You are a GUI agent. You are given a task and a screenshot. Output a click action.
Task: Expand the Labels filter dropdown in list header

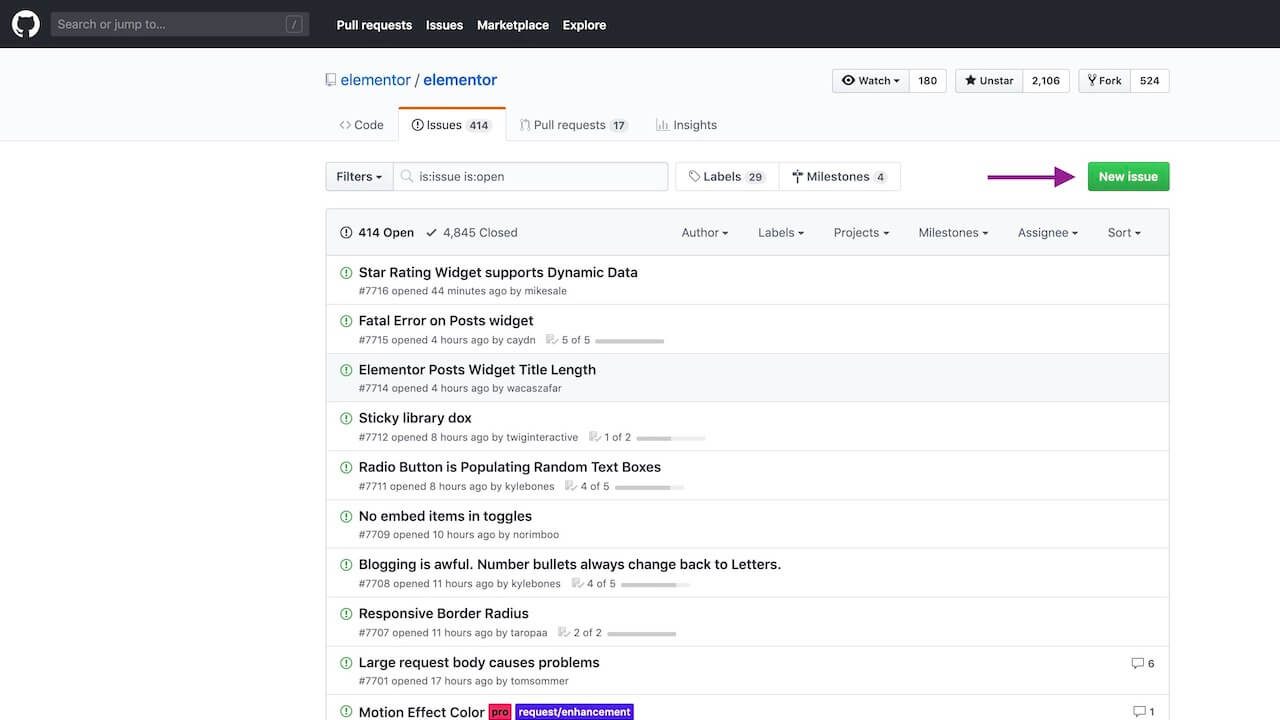(781, 232)
